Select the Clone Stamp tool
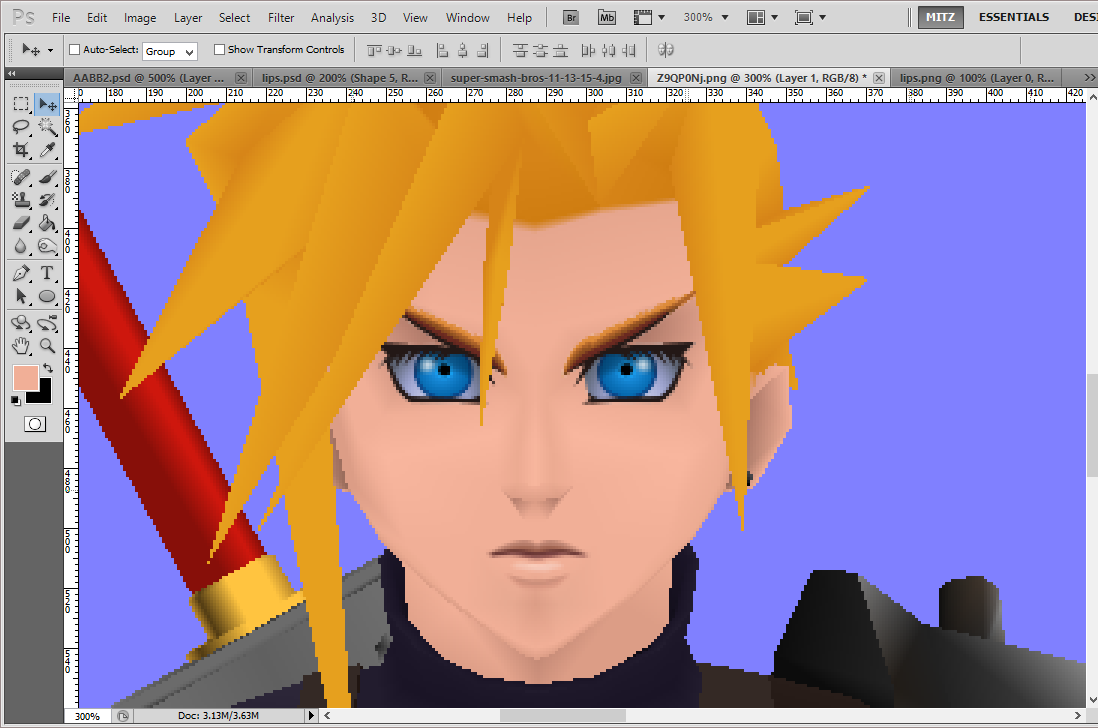The image size is (1098, 728). [x=21, y=200]
